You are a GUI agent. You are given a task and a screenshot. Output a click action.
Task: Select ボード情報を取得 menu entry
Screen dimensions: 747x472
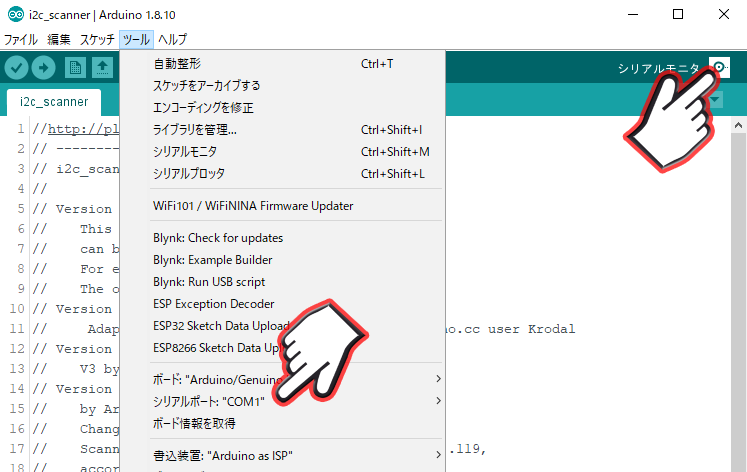coord(282,423)
